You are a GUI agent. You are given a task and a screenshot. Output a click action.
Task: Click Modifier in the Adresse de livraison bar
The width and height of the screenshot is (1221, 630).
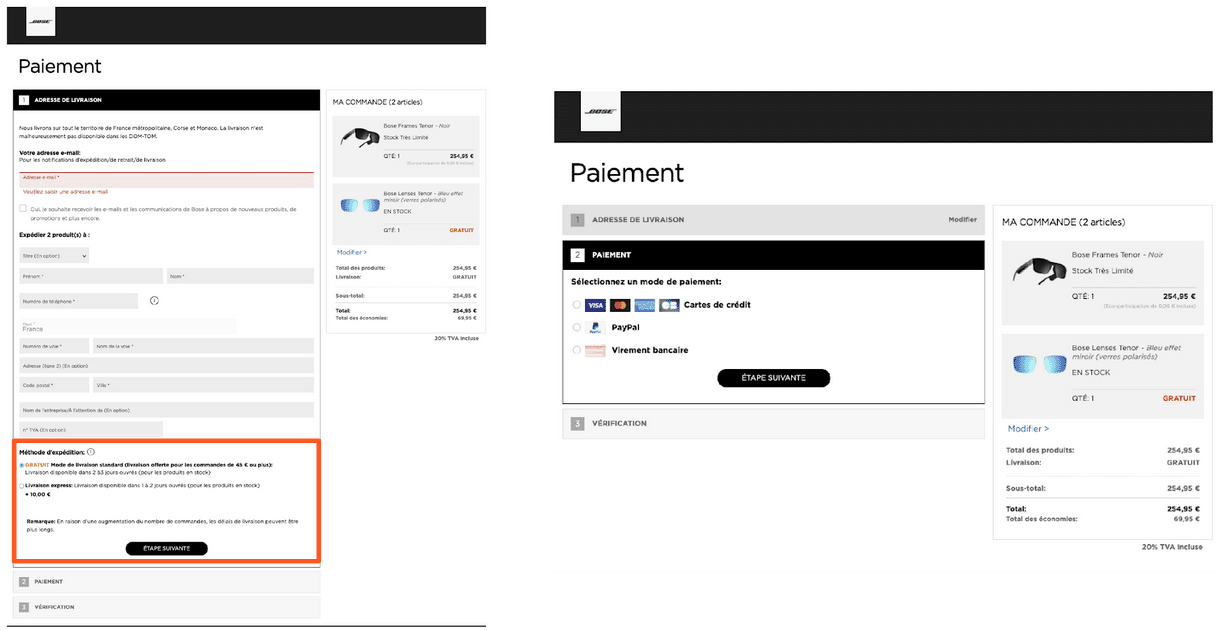962,219
